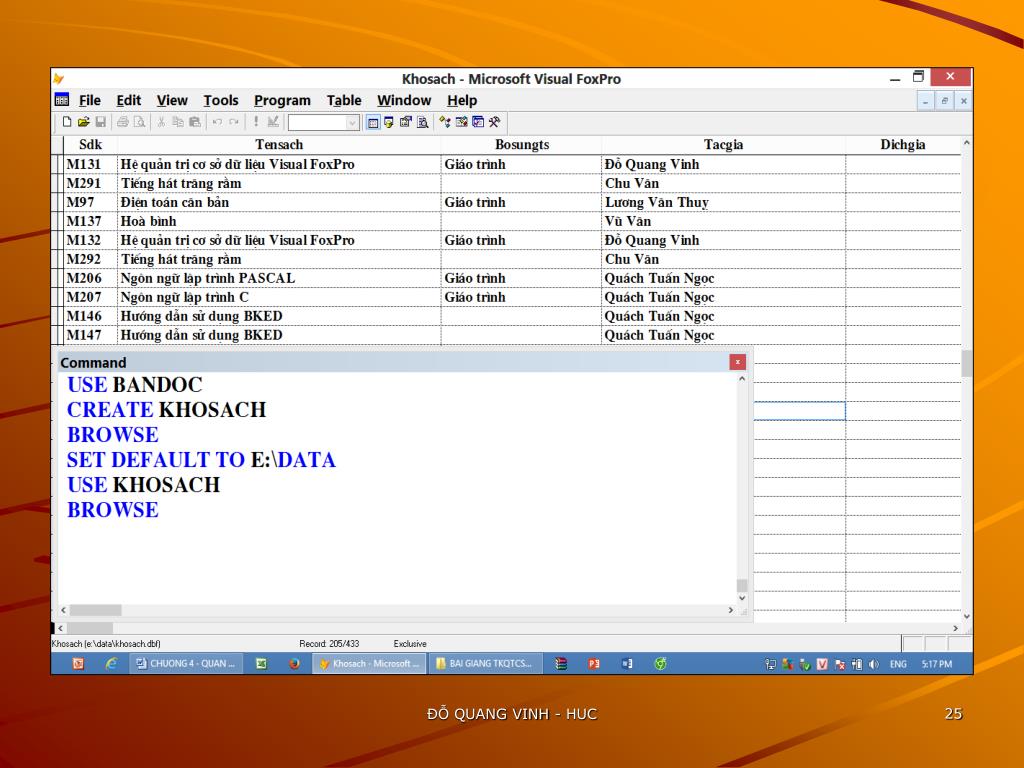Image resolution: width=1024 pixels, height=768 pixels.
Task: Open the Table menu
Action: pos(344,101)
